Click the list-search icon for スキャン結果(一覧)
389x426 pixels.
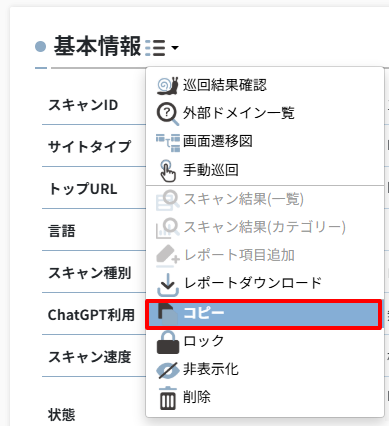(x=168, y=200)
